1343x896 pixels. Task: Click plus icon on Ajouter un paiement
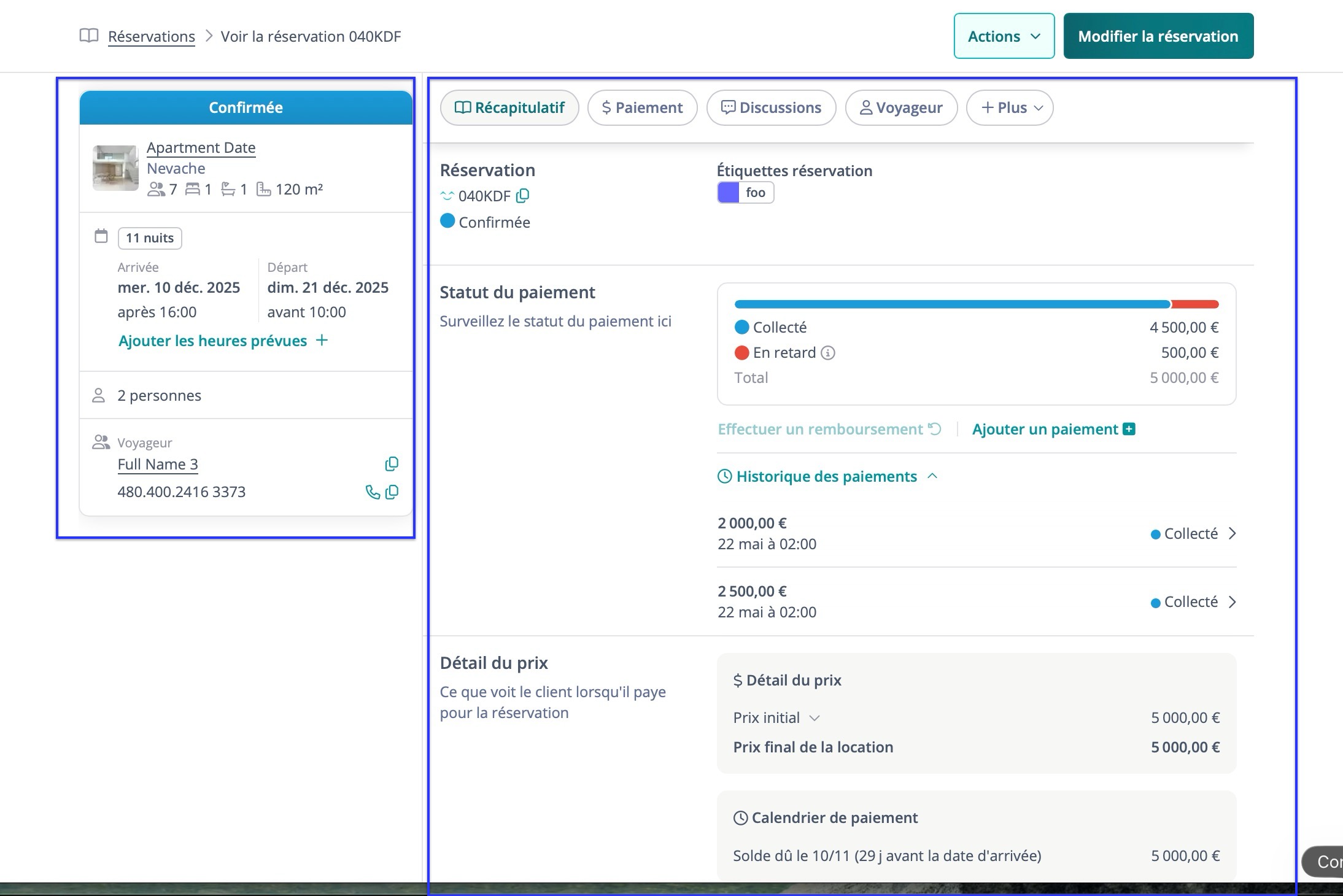[1128, 429]
